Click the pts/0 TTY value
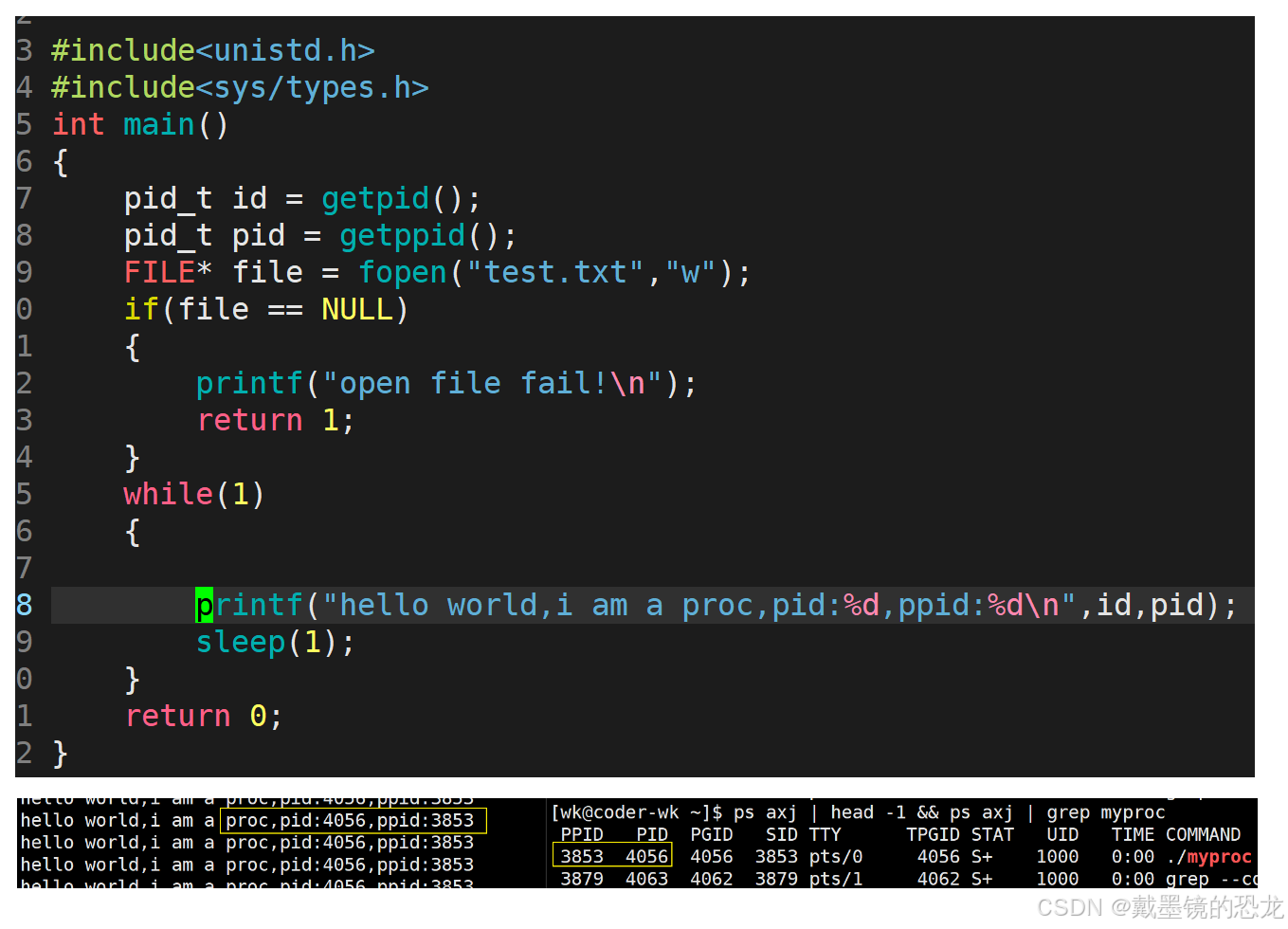1288x929 pixels. pyautogui.click(x=836, y=857)
